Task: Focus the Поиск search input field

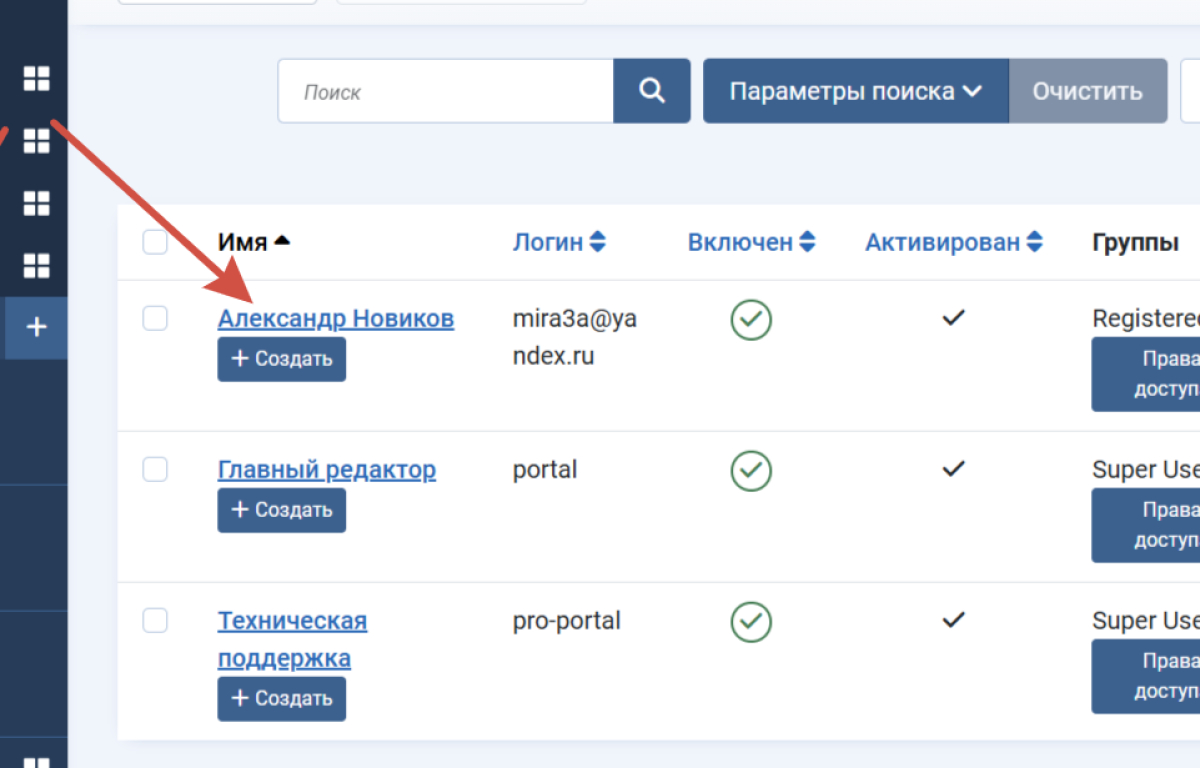Action: [445, 92]
